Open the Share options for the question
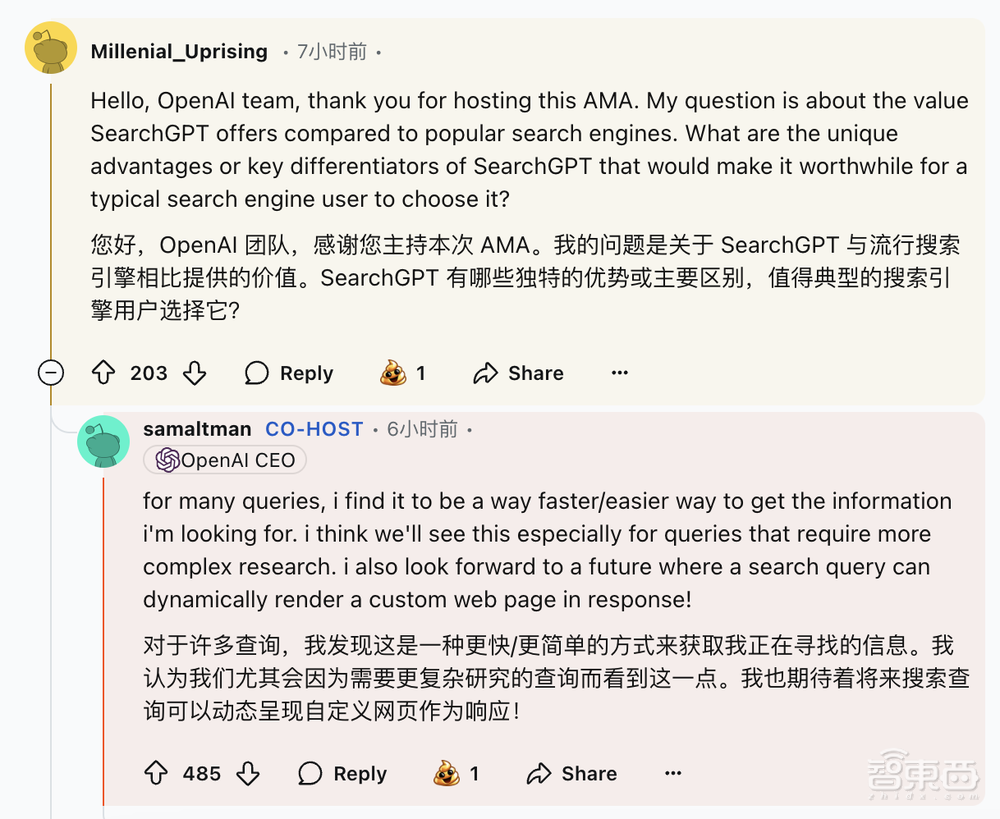Viewport: 1000px width, 819px height. pyautogui.click(x=517, y=372)
